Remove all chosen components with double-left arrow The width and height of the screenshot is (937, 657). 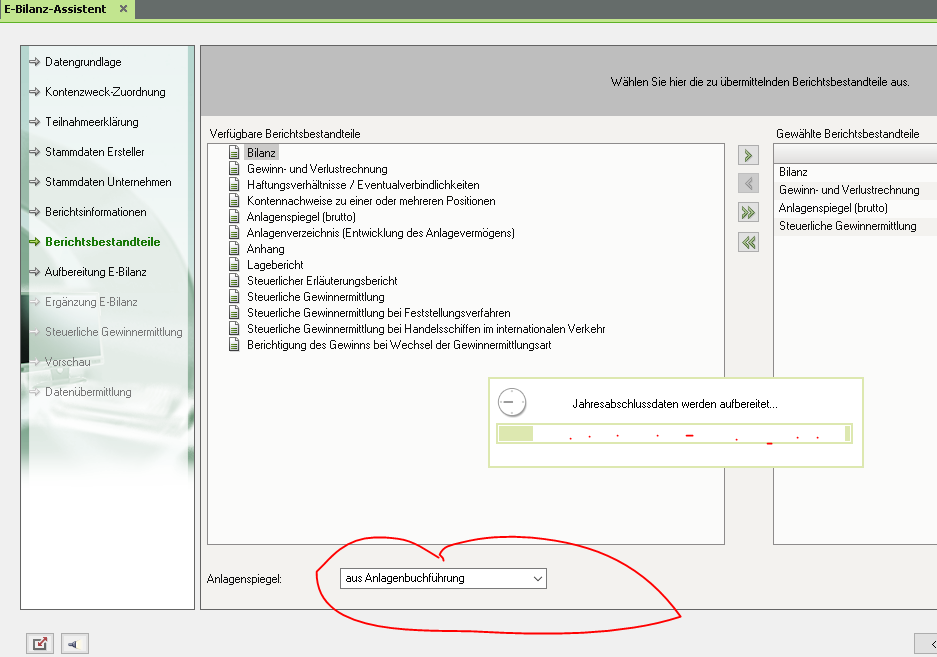pyautogui.click(x=747, y=241)
